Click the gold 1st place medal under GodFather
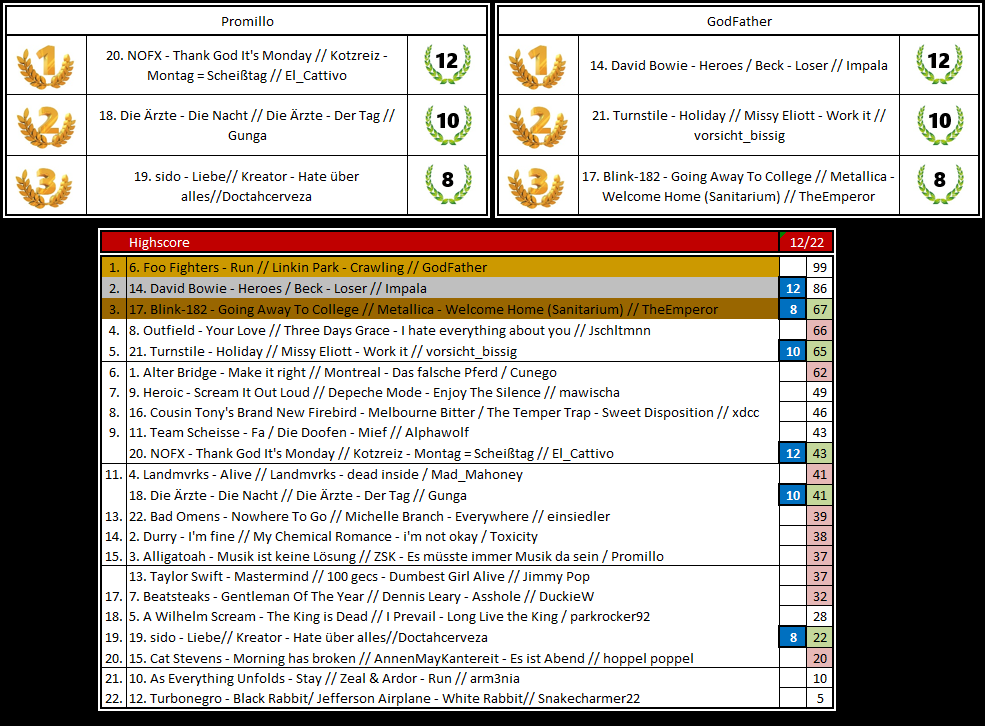 click(538, 65)
